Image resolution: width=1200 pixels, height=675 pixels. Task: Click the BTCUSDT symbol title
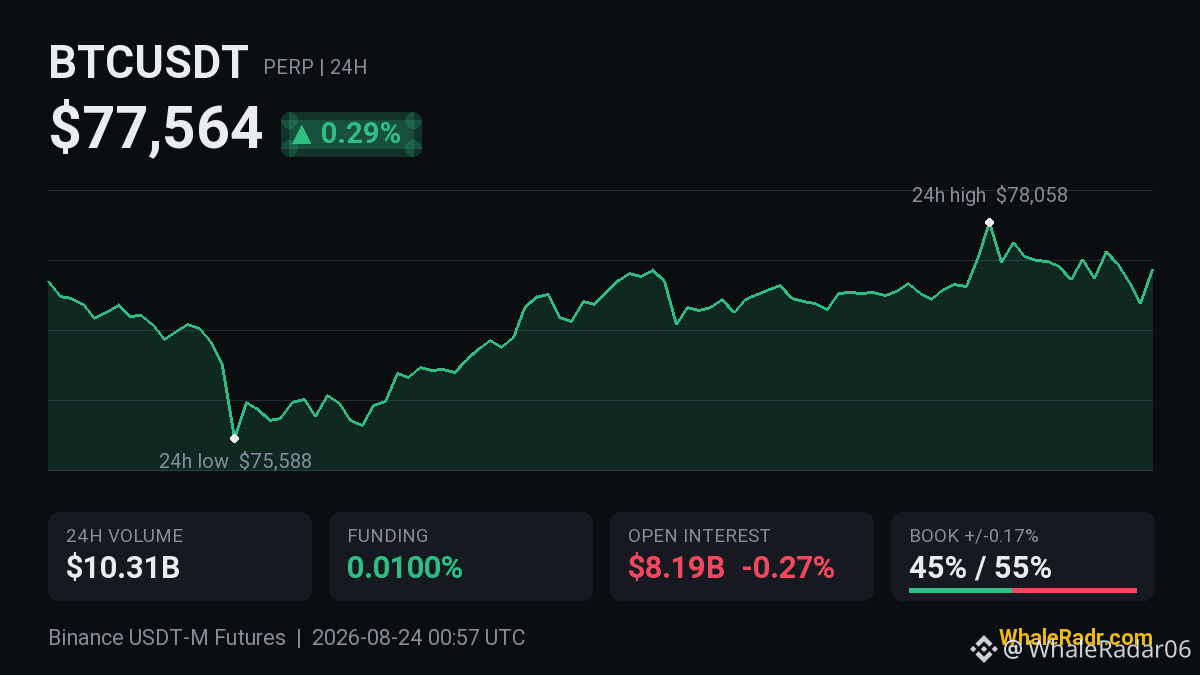point(148,64)
